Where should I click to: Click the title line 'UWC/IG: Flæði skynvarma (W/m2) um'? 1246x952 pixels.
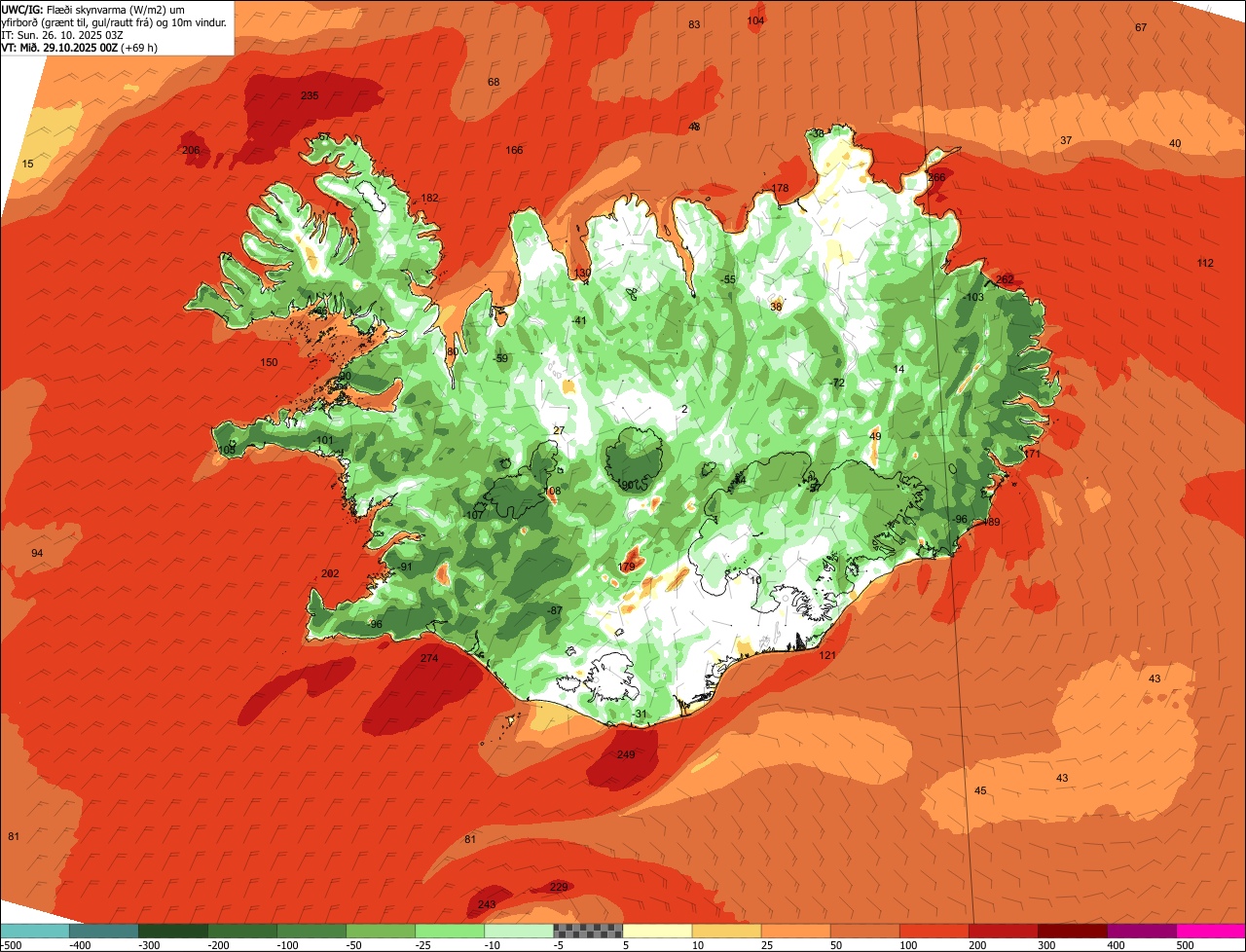(x=91, y=9)
